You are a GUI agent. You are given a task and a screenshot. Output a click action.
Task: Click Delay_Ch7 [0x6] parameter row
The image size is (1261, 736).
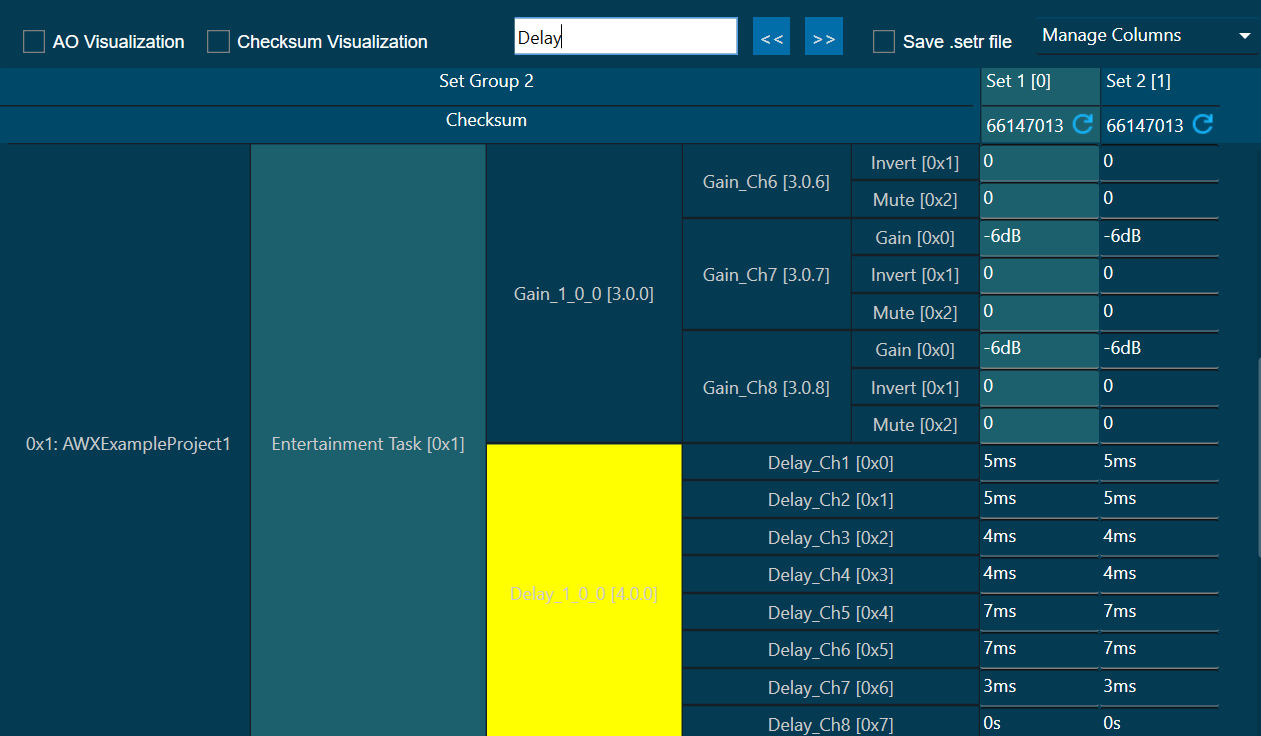click(831, 688)
